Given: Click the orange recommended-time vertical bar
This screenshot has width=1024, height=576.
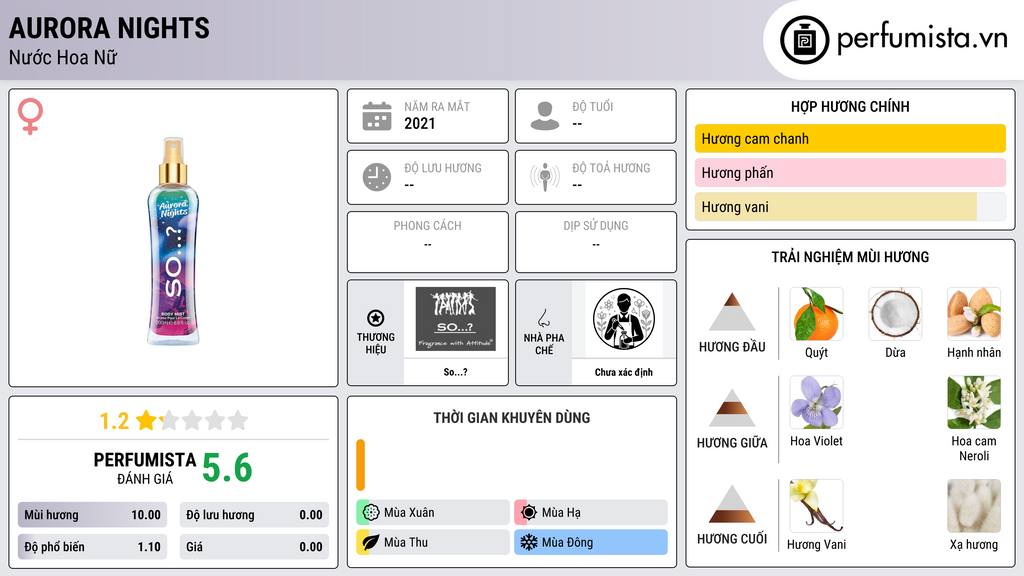Looking at the screenshot, I should click(360, 465).
